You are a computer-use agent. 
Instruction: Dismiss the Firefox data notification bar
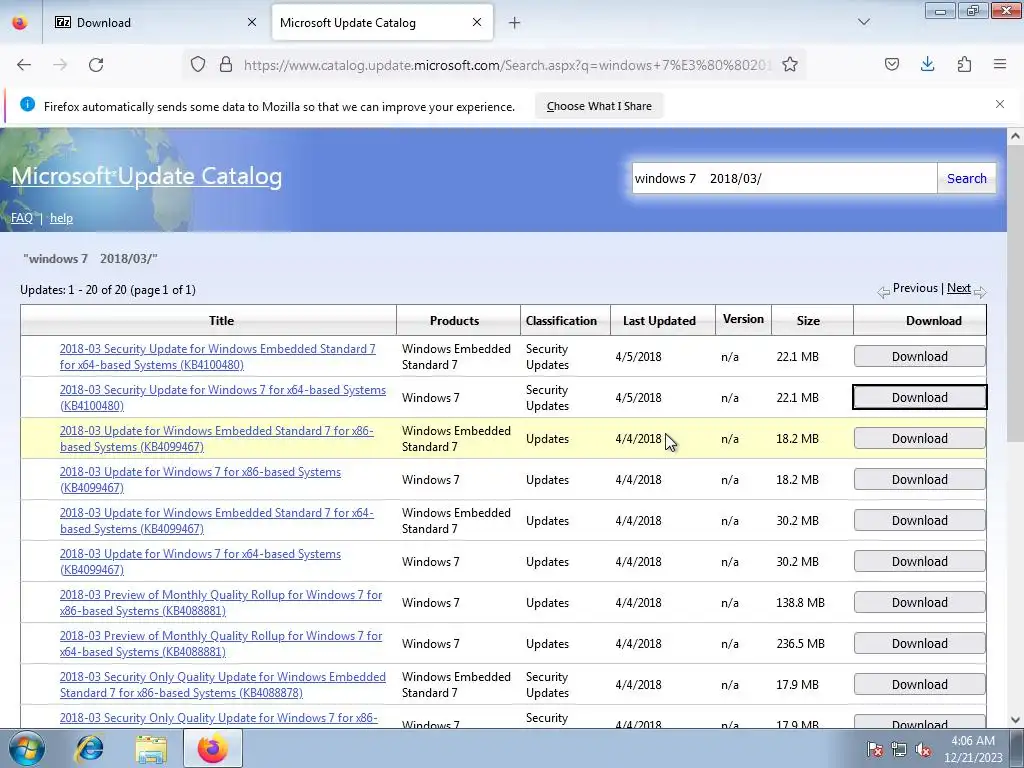(1000, 104)
